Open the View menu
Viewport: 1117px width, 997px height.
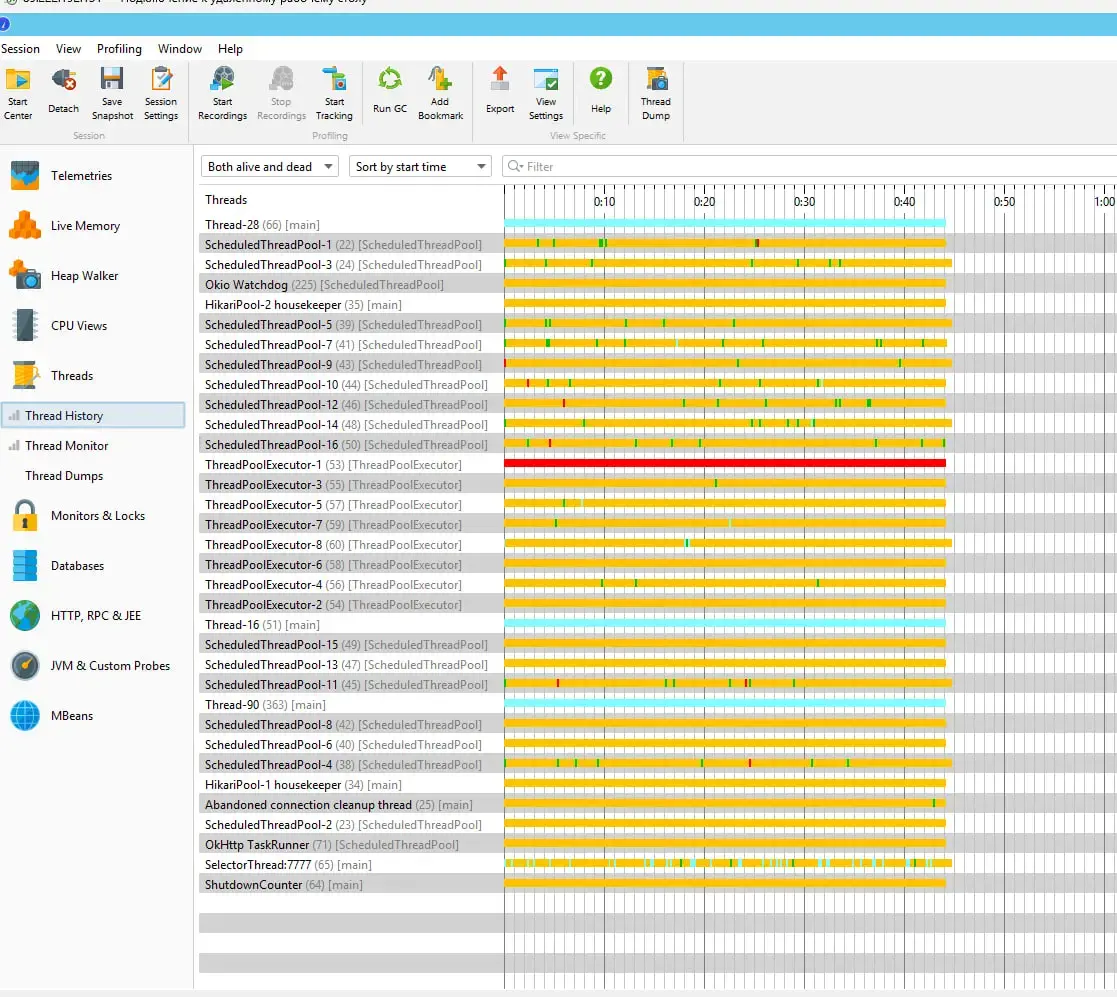(68, 48)
